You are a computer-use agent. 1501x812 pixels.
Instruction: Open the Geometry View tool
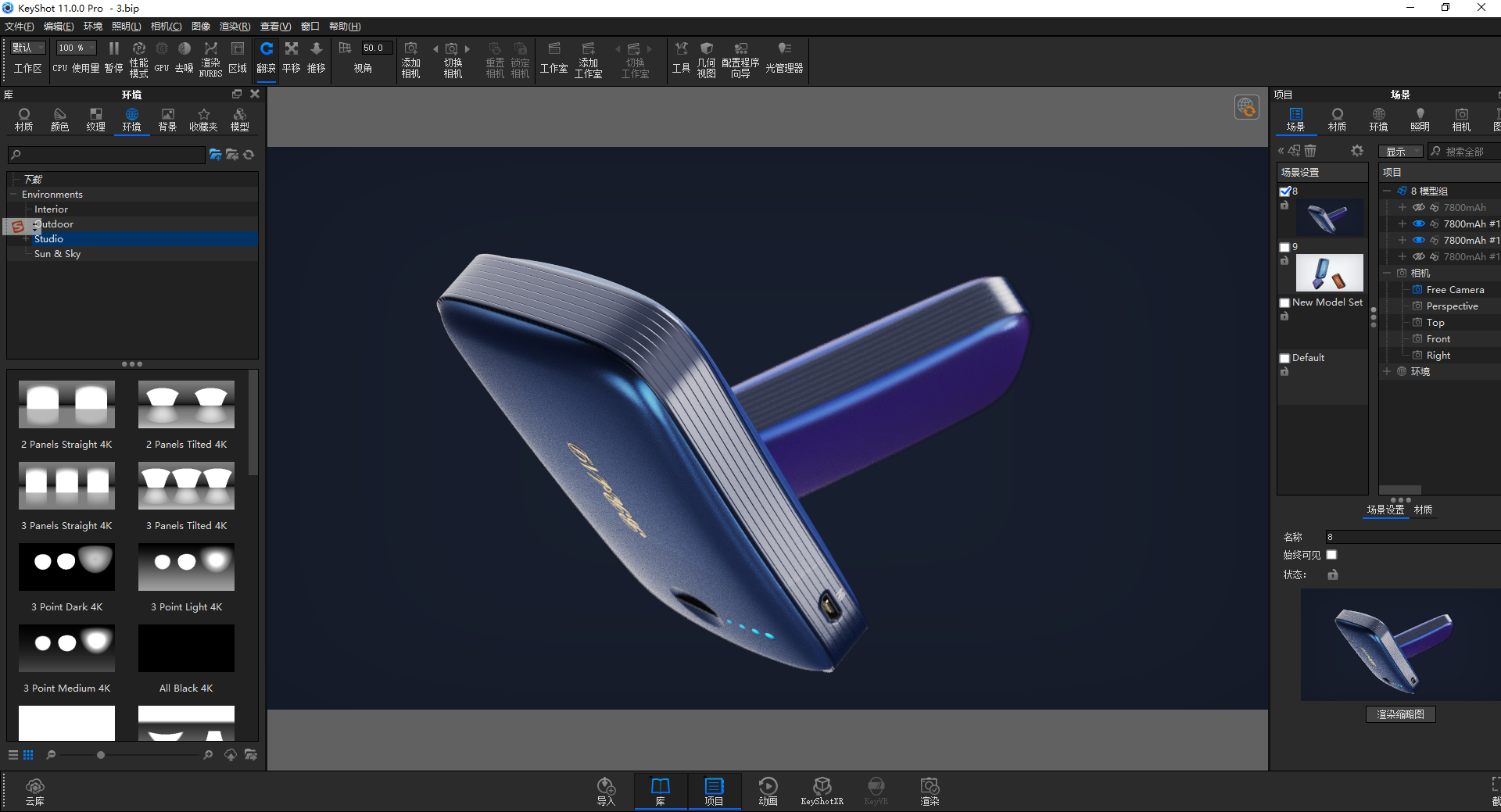pyautogui.click(x=706, y=59)
